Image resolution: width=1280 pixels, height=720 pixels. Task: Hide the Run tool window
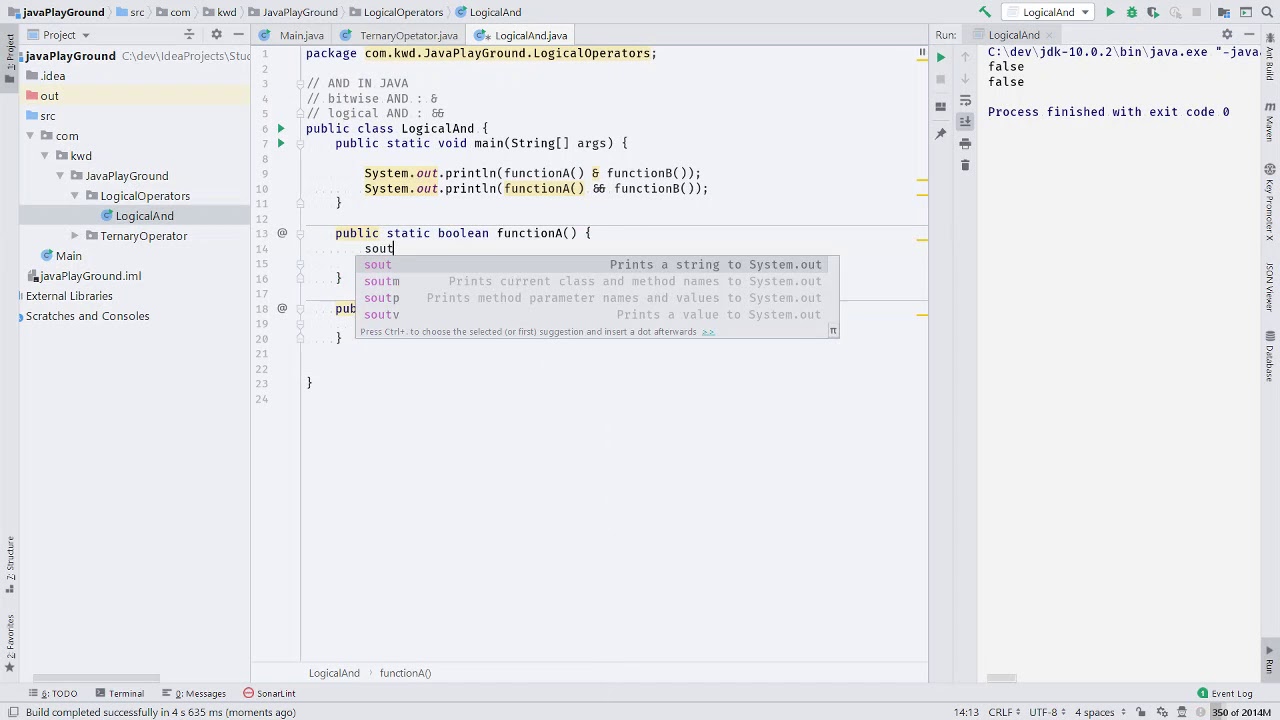[x=1248, y=35]
